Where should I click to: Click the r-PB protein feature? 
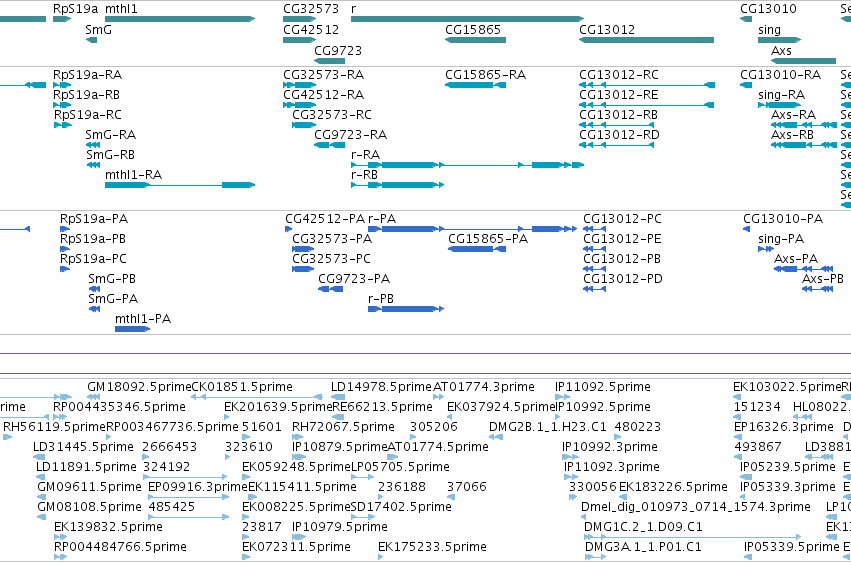click(x=406, y=309)
